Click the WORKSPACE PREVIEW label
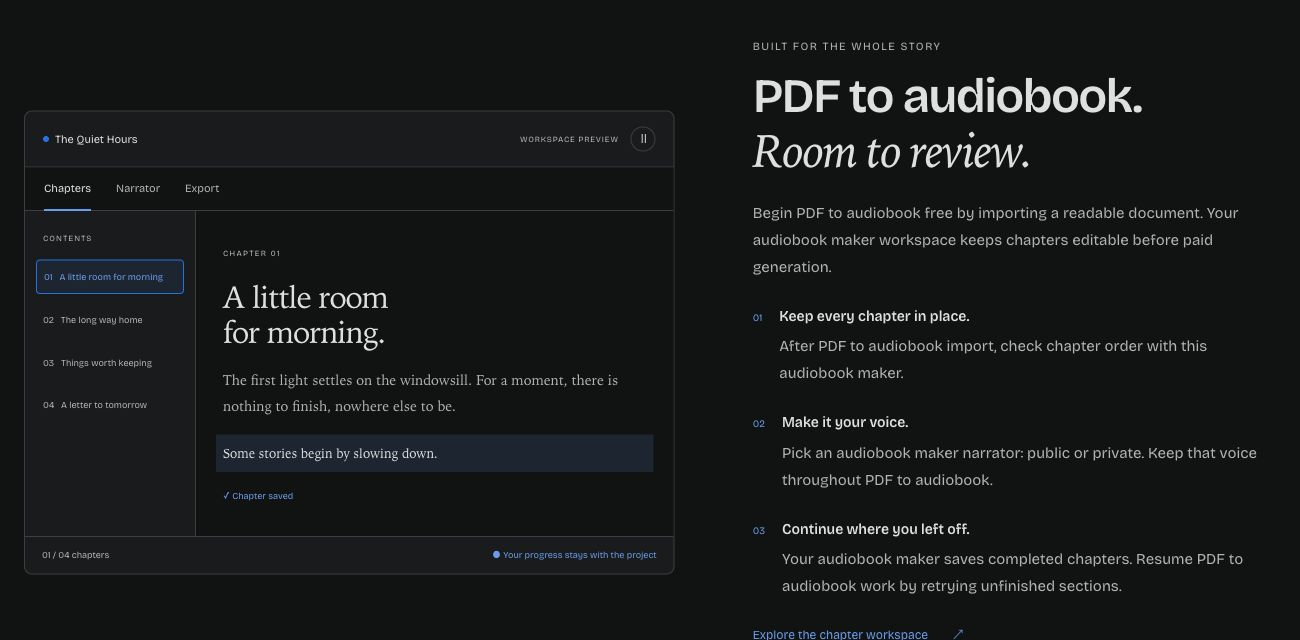The image size is (1300, 640). 569,139
